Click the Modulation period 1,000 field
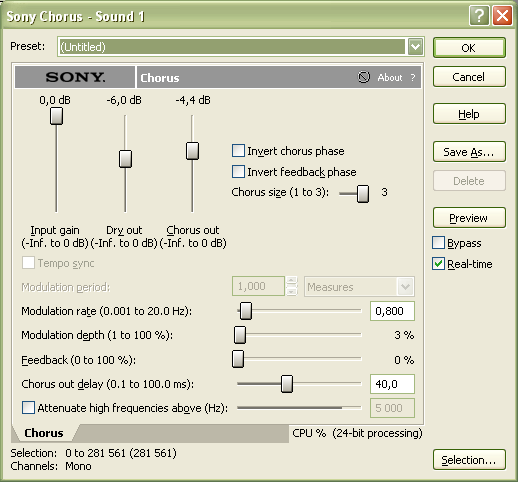The width and height of the screenshot is (518, 482). (258, 286)
